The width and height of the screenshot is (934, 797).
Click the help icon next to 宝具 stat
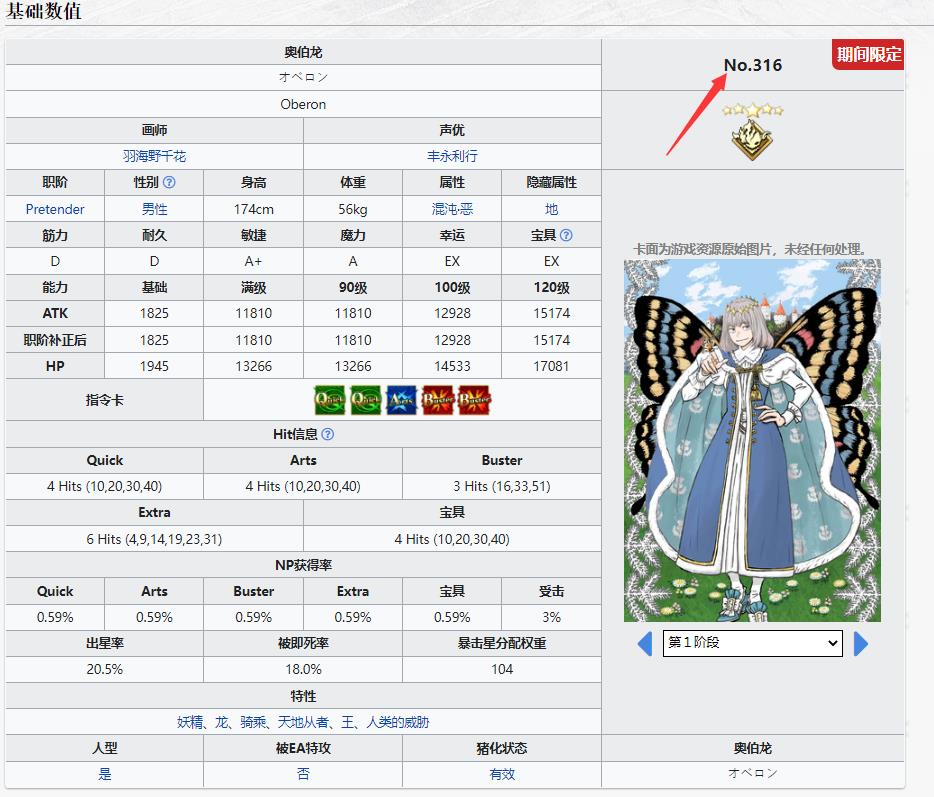coord(566,236)
